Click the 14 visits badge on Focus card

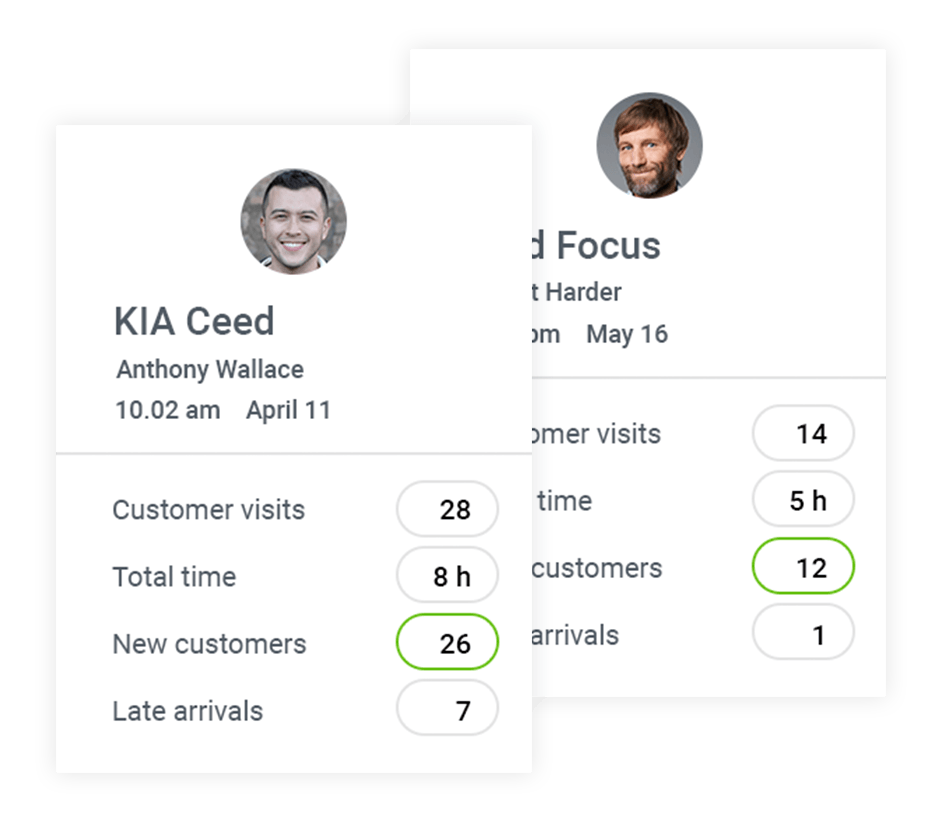pos(803,434)
